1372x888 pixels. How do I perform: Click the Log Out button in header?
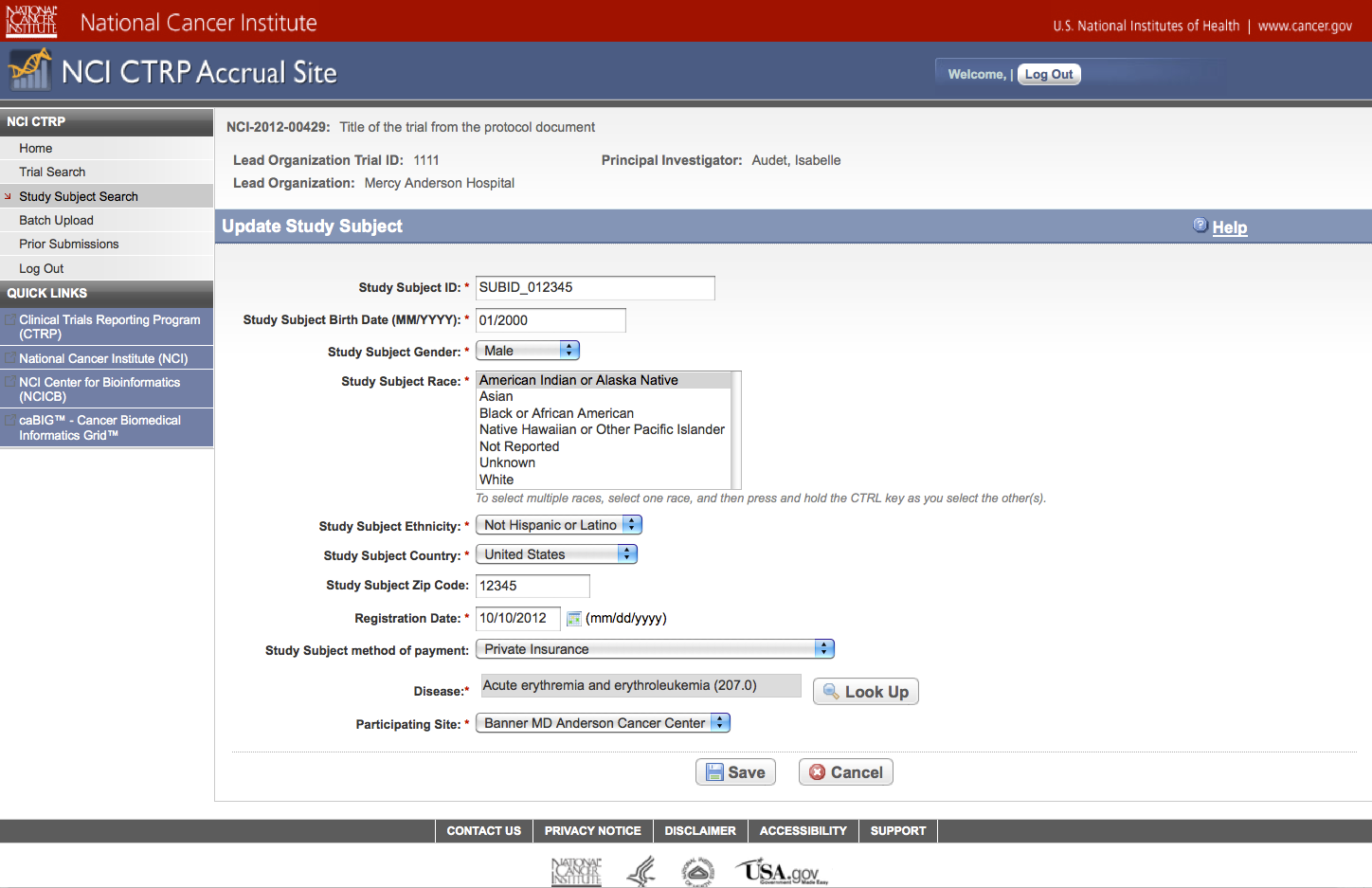click(x=1049, y=74)
